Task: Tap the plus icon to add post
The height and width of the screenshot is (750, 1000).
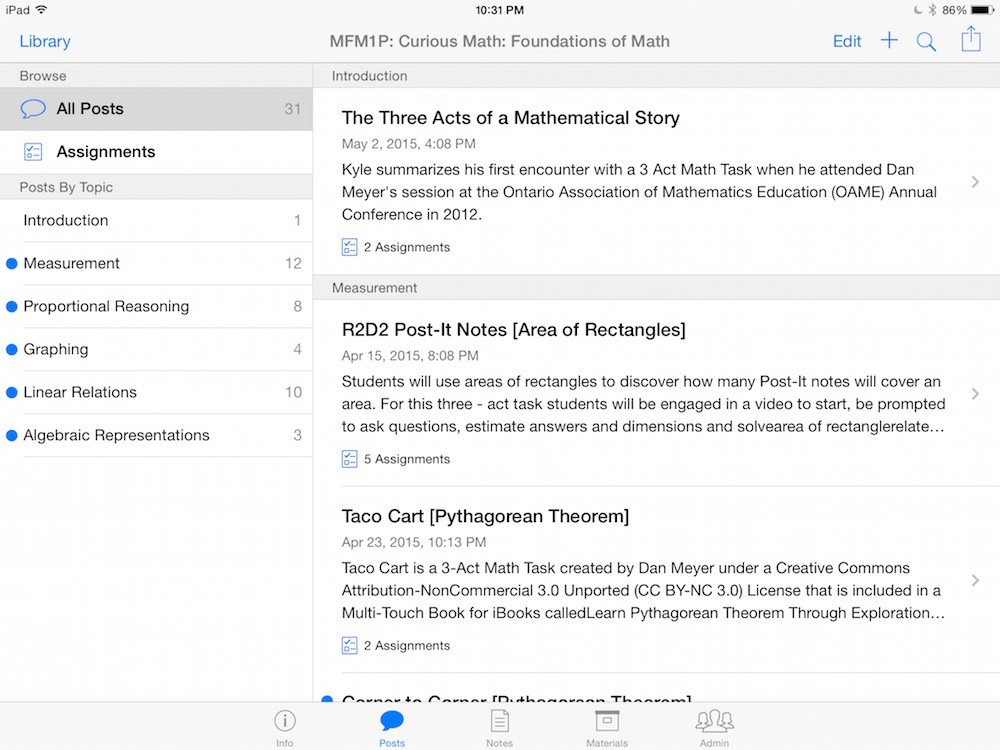Action: tap(889, 41)
